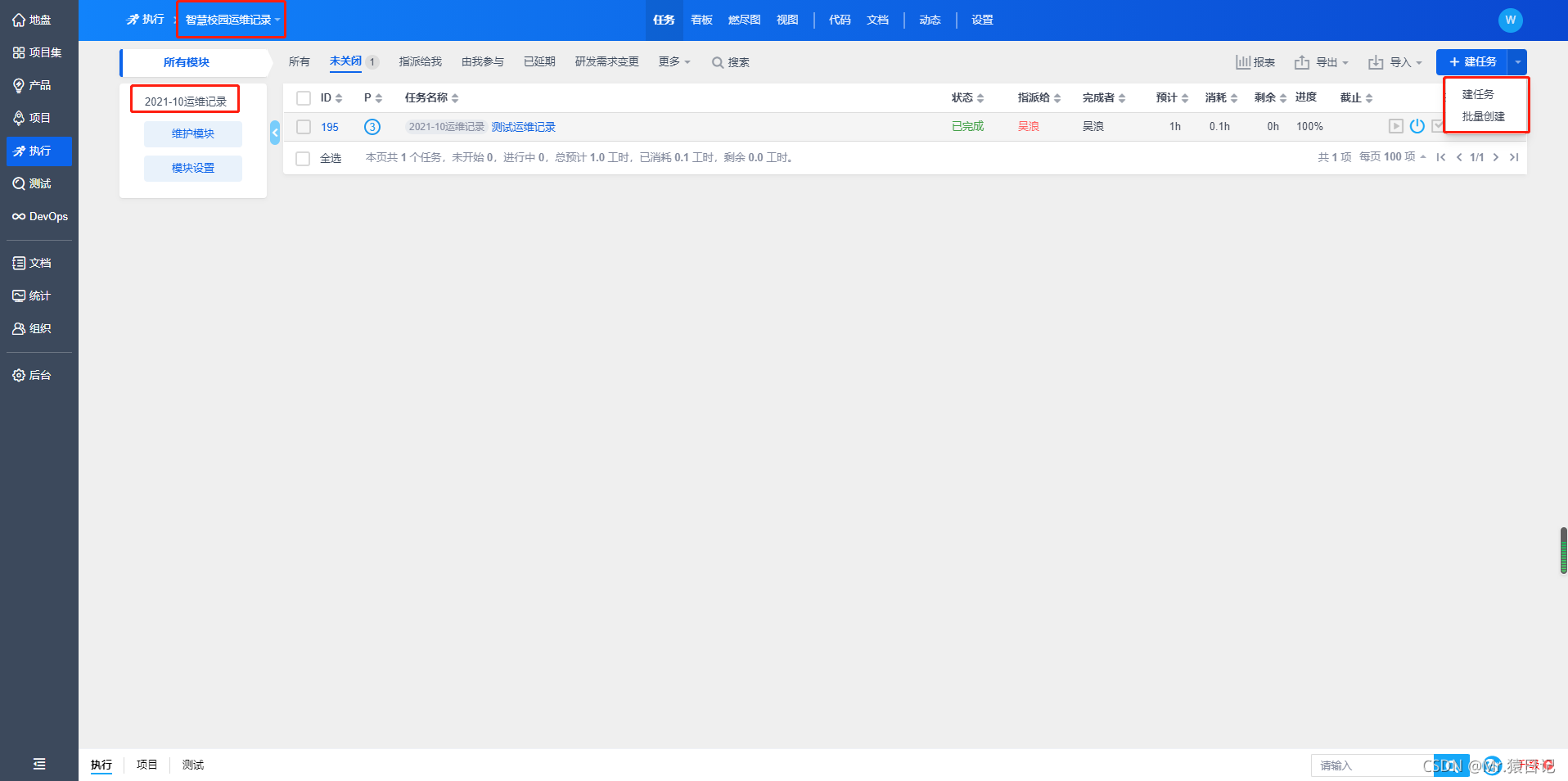Screen dimensions: 1568x781
Task: Click 维护模块 button
Action: (193, 134)
